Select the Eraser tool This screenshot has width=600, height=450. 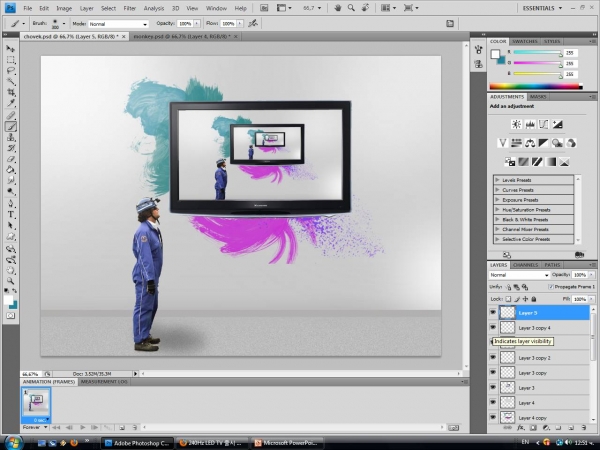point(11,159)
